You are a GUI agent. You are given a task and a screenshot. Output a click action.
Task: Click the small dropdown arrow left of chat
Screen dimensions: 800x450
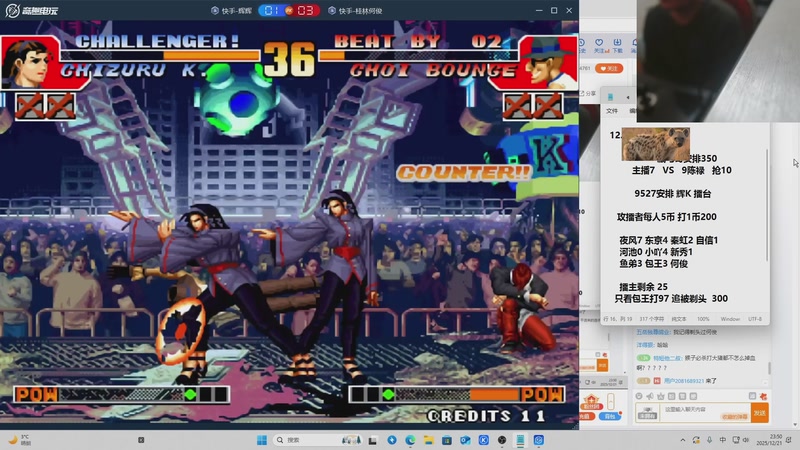click(625, 372)
